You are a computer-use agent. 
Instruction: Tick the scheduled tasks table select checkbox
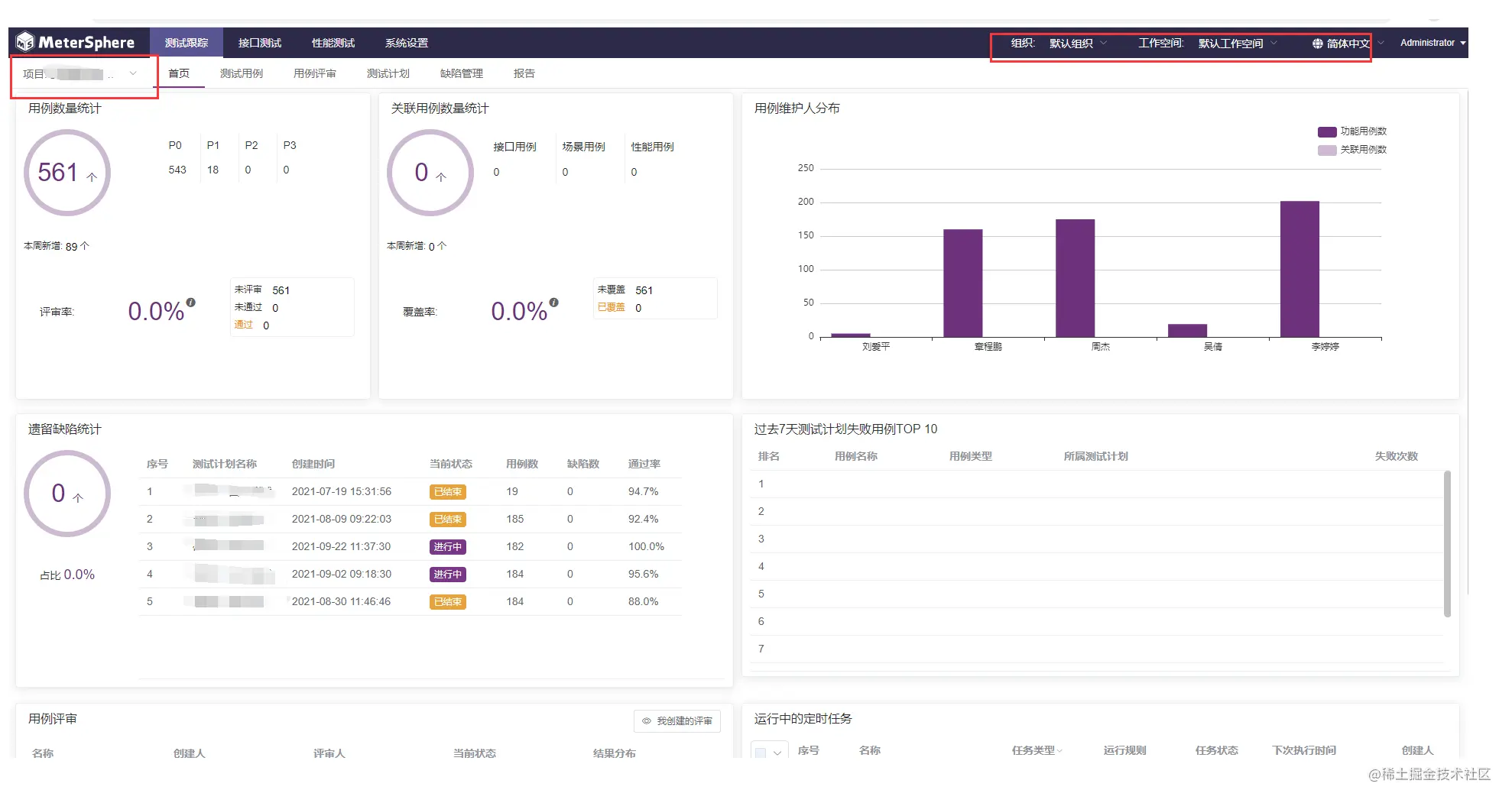761,753
